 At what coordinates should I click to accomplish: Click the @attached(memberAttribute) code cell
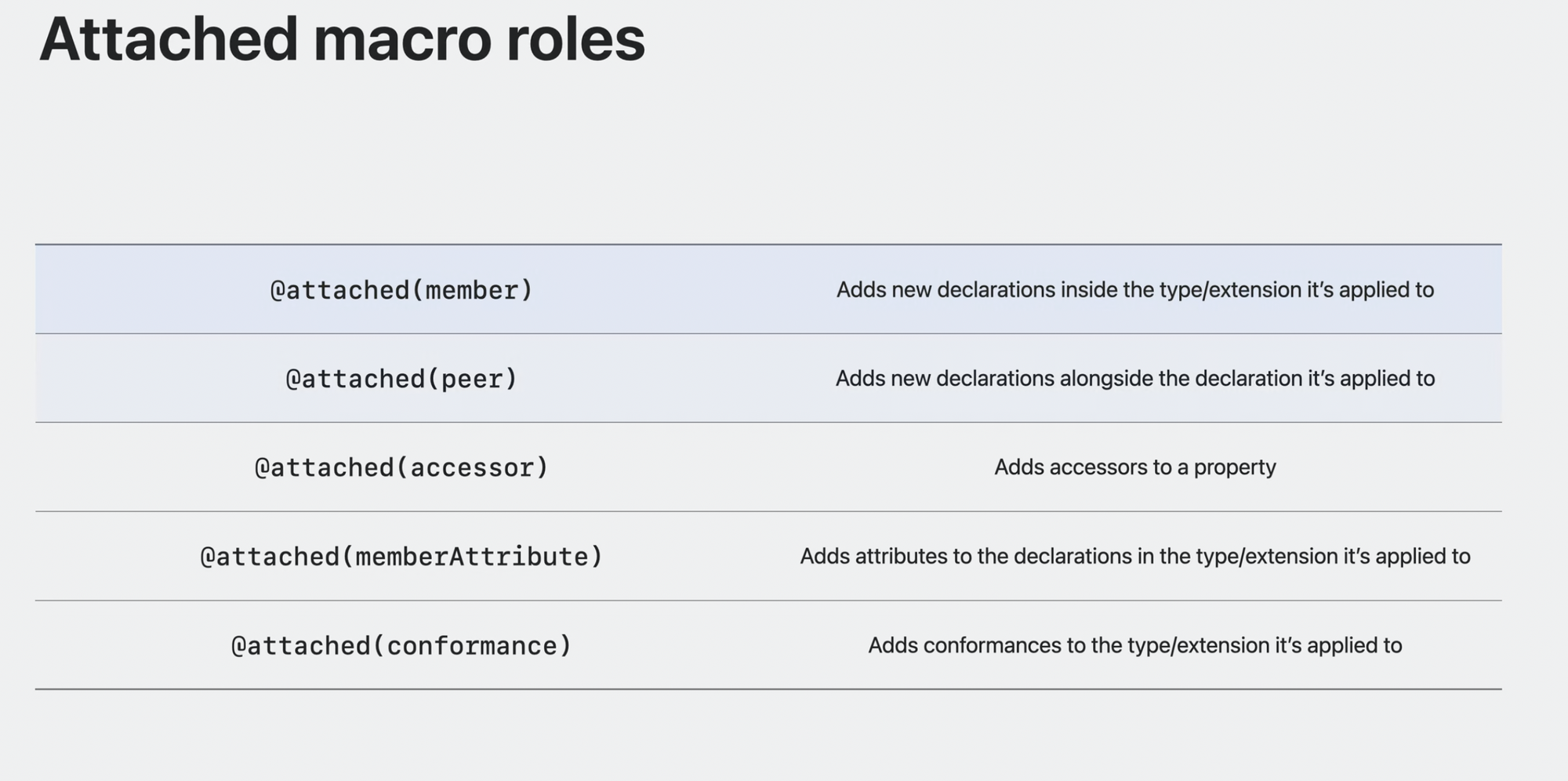[401, 557]
